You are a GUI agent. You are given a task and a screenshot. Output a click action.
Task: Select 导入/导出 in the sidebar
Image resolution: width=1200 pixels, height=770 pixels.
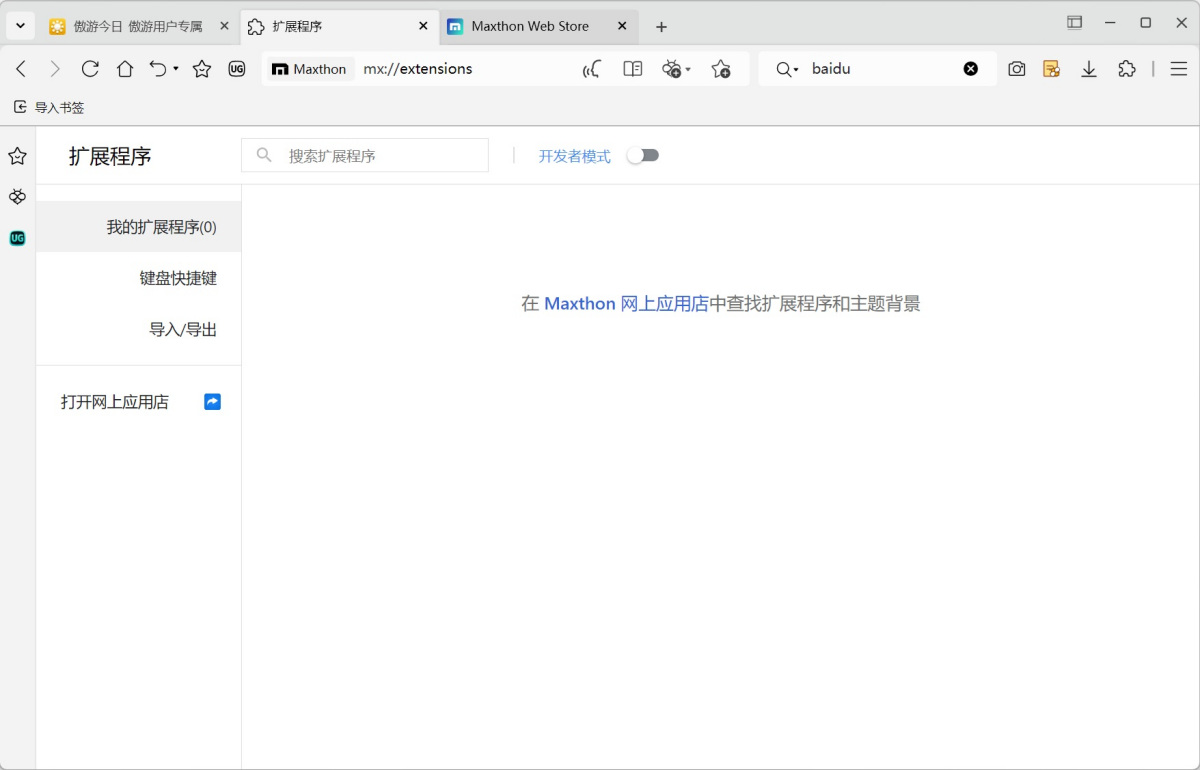pyautogui.click(x=183, y=329)
